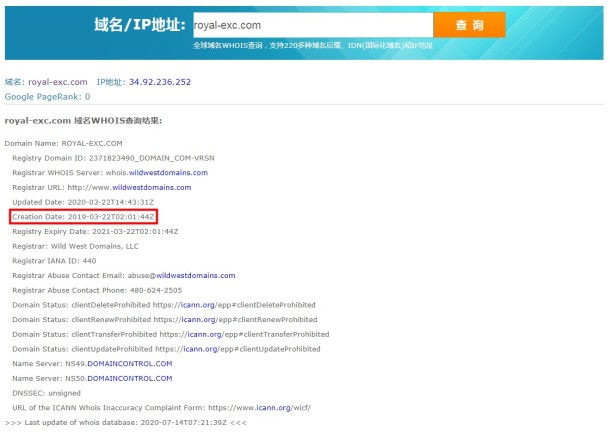This screenshot has width=610, height=432.
Task: Click the domain/IP search input field
Action: 313,25
